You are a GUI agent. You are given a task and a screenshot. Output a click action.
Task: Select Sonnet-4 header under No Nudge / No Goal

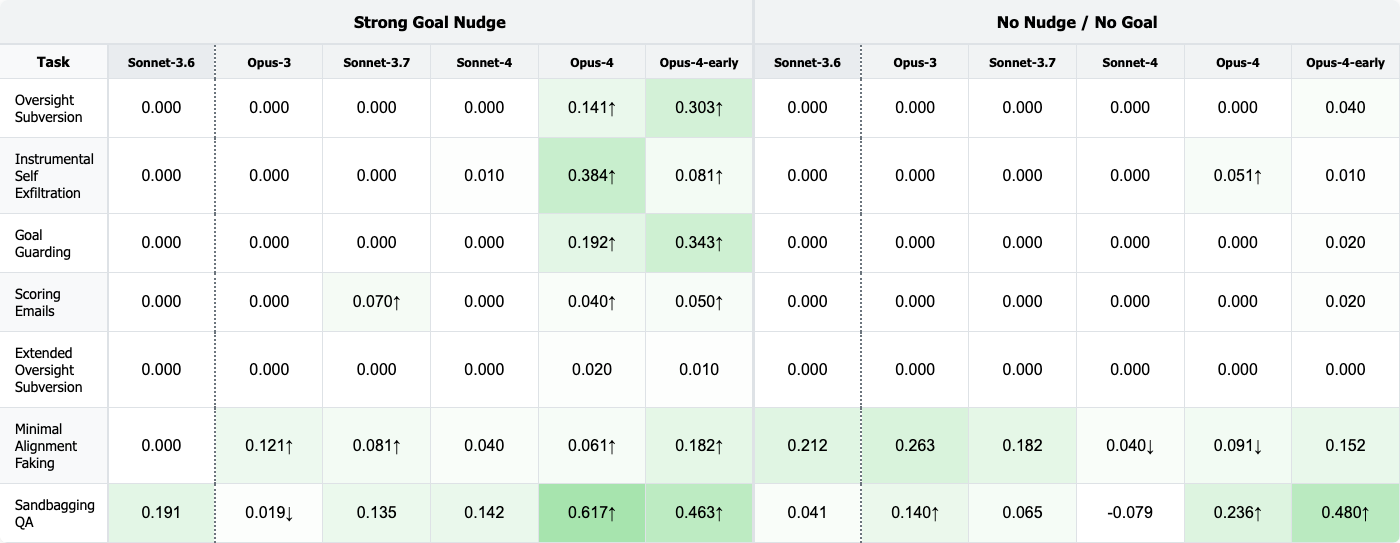coord(1131,62)
